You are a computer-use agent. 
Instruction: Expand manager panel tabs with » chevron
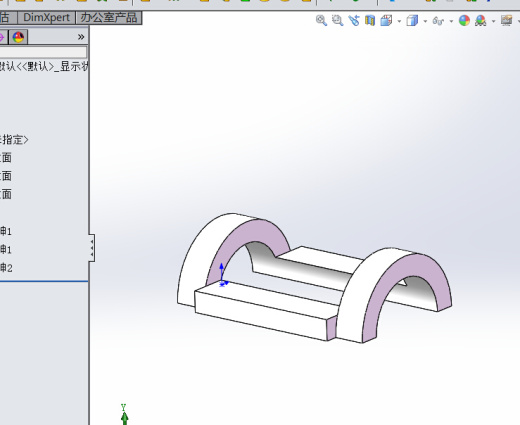coord(81,37)
